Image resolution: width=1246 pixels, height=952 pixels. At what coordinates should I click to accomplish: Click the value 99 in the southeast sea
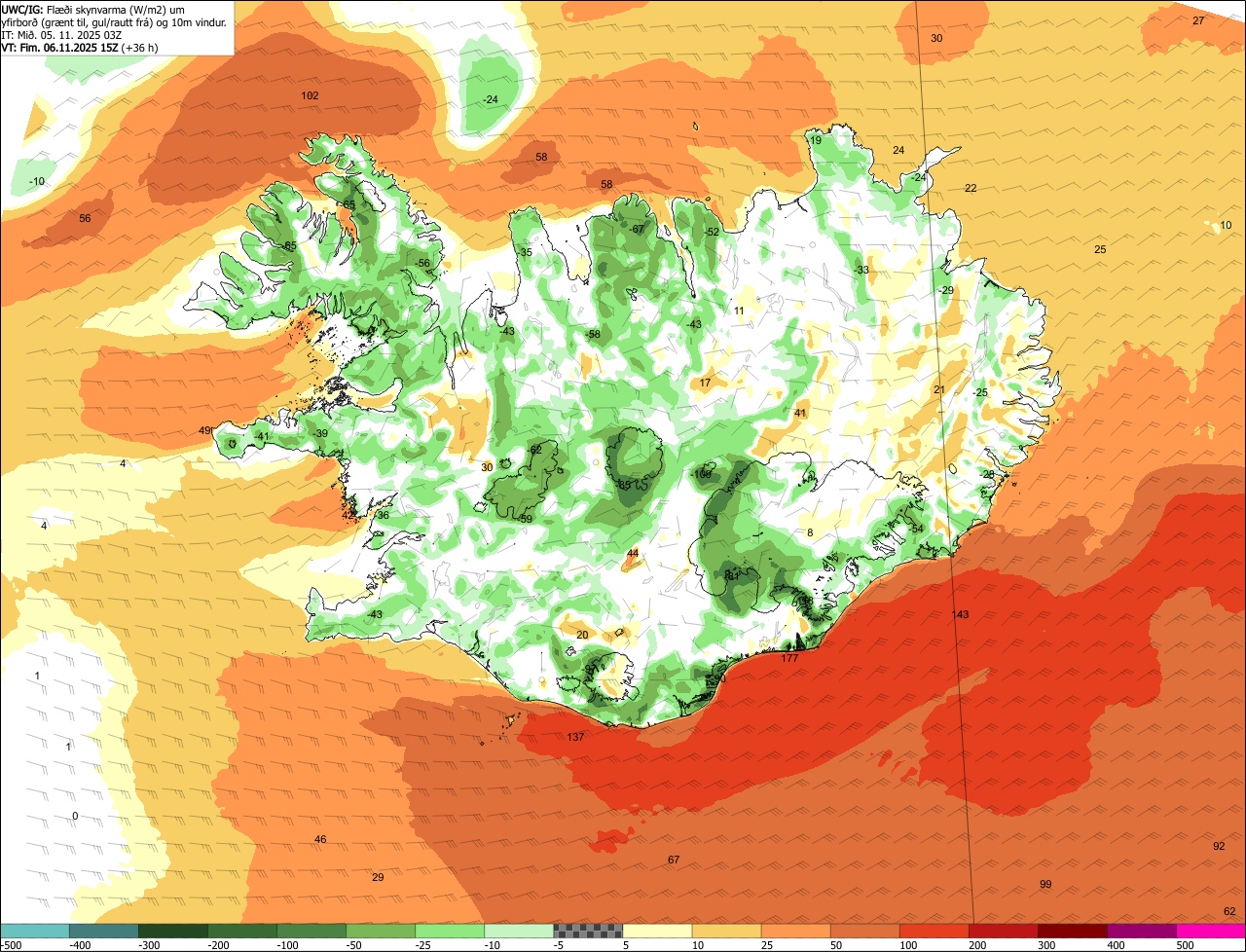[1045, 884]
